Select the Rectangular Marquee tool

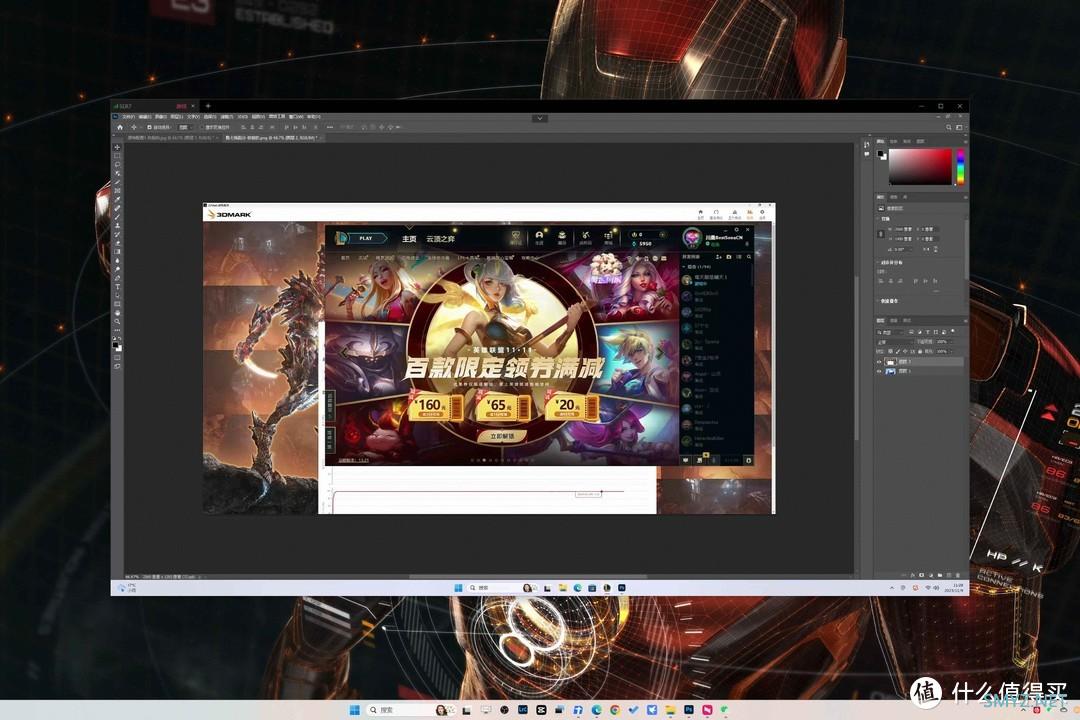coord(117,156)
